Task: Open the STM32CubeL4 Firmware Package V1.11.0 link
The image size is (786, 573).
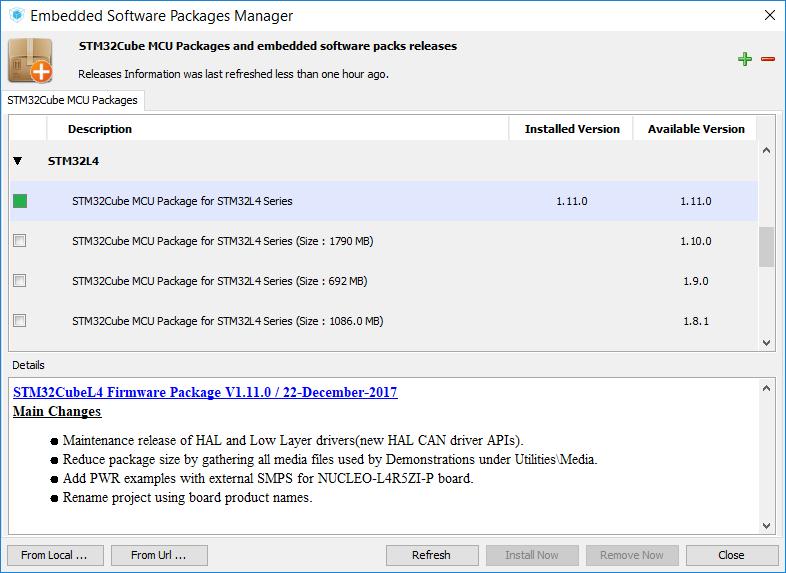Action: [205, 392]
